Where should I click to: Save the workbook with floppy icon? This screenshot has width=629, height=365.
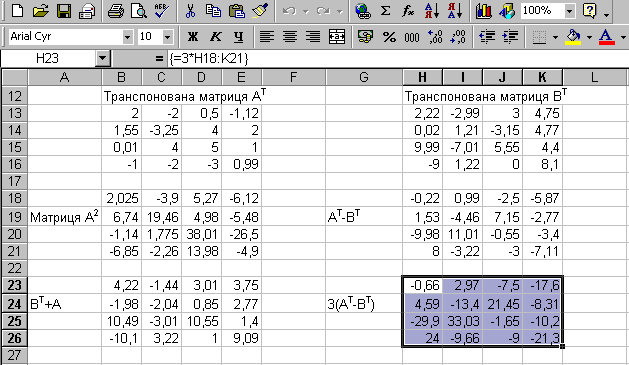point(64,11)
